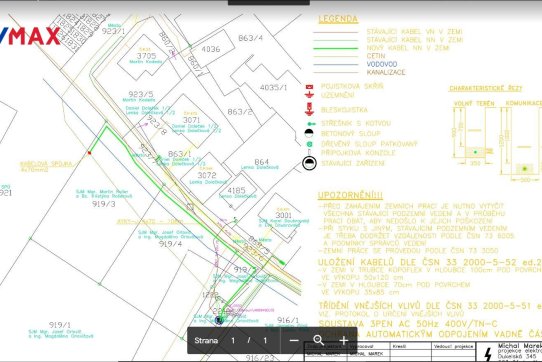Click building number 3705 on the map
The height and width of the screenshot is (362, 542).
point(146,56)
